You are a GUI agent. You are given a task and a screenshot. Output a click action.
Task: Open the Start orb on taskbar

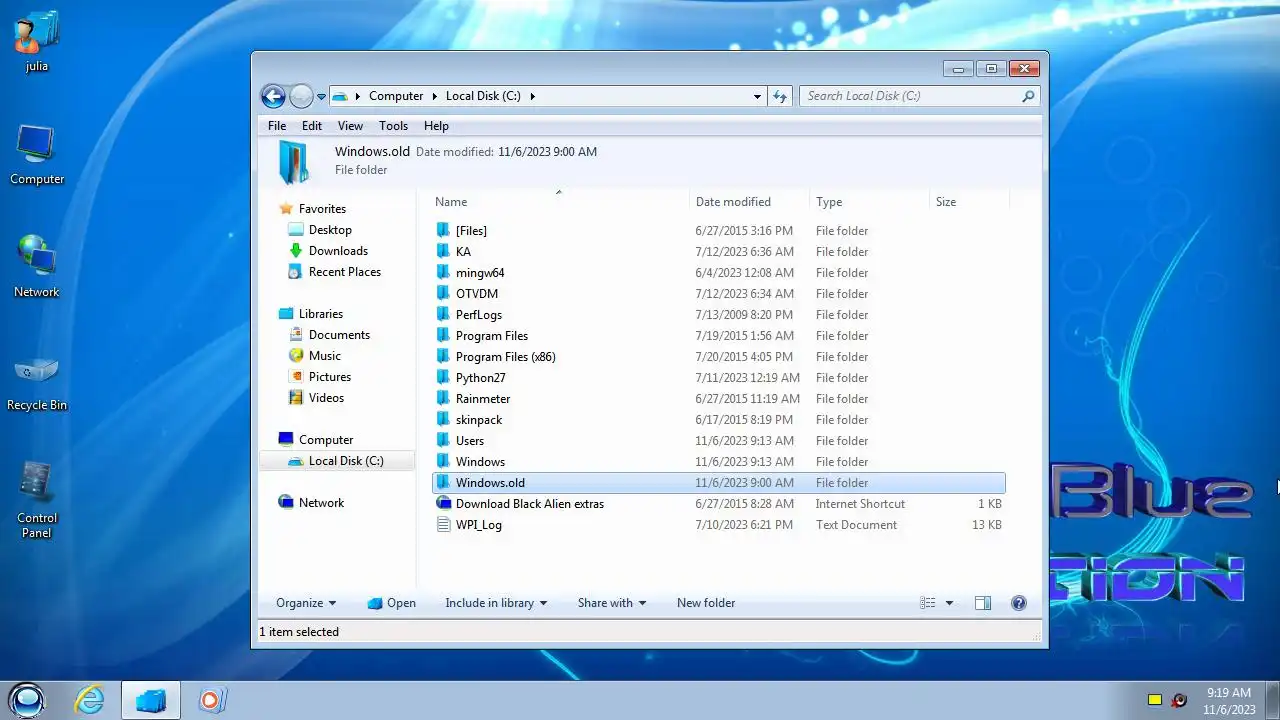coord(27,700)
